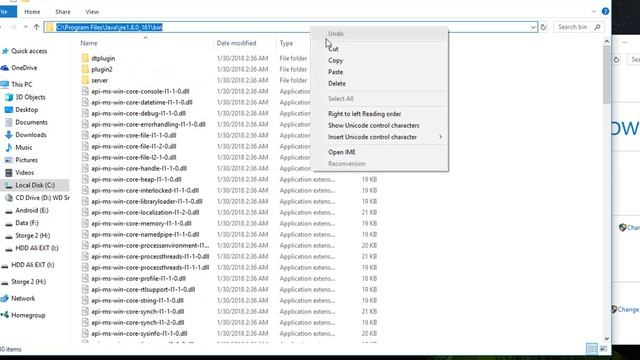Select api-ms-win-core-sysinfo-l1-1-0.dll
The image size is (640, 360).
click(139, 334)
